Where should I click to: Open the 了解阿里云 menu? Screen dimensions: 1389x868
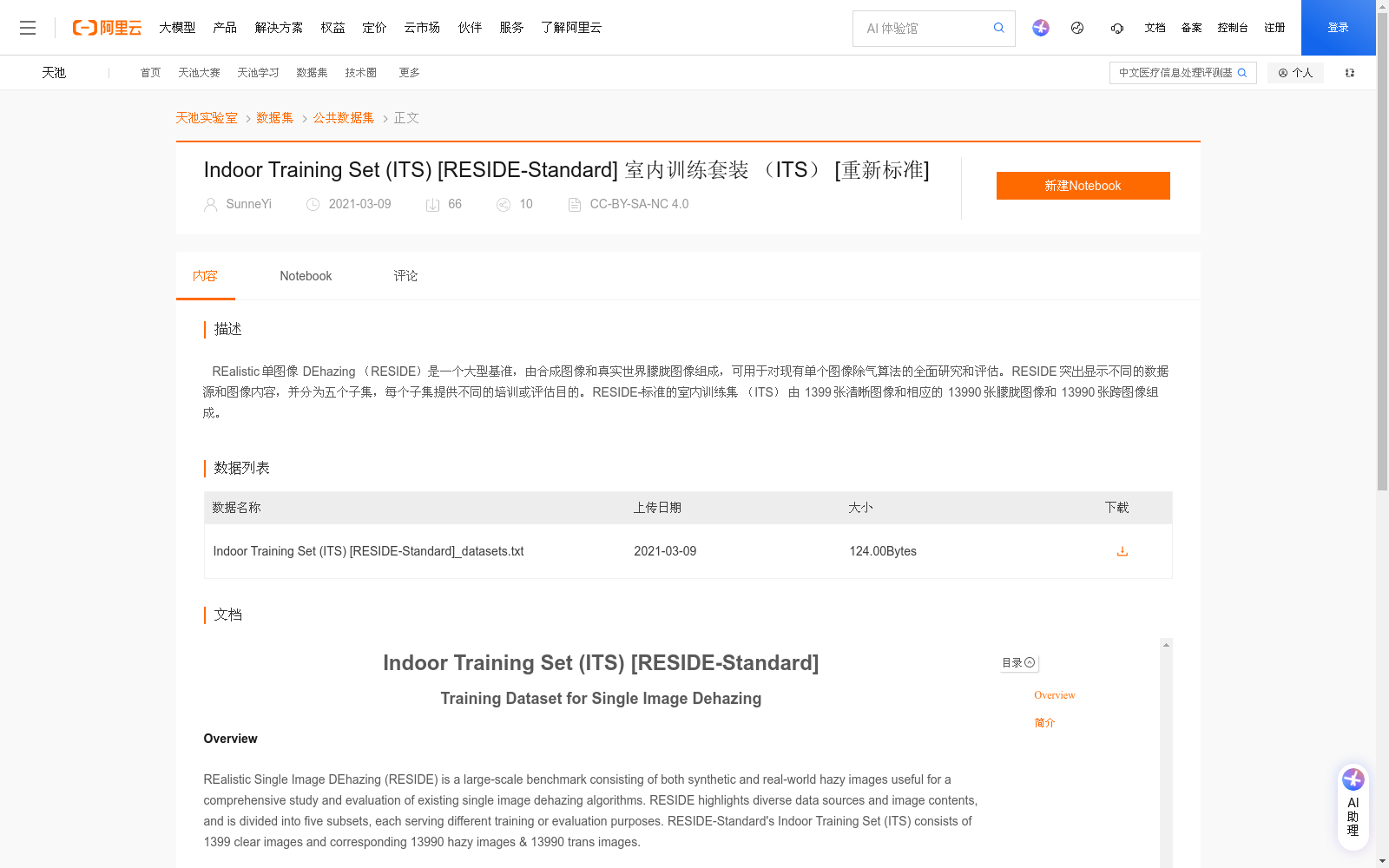tap(571, 28)
